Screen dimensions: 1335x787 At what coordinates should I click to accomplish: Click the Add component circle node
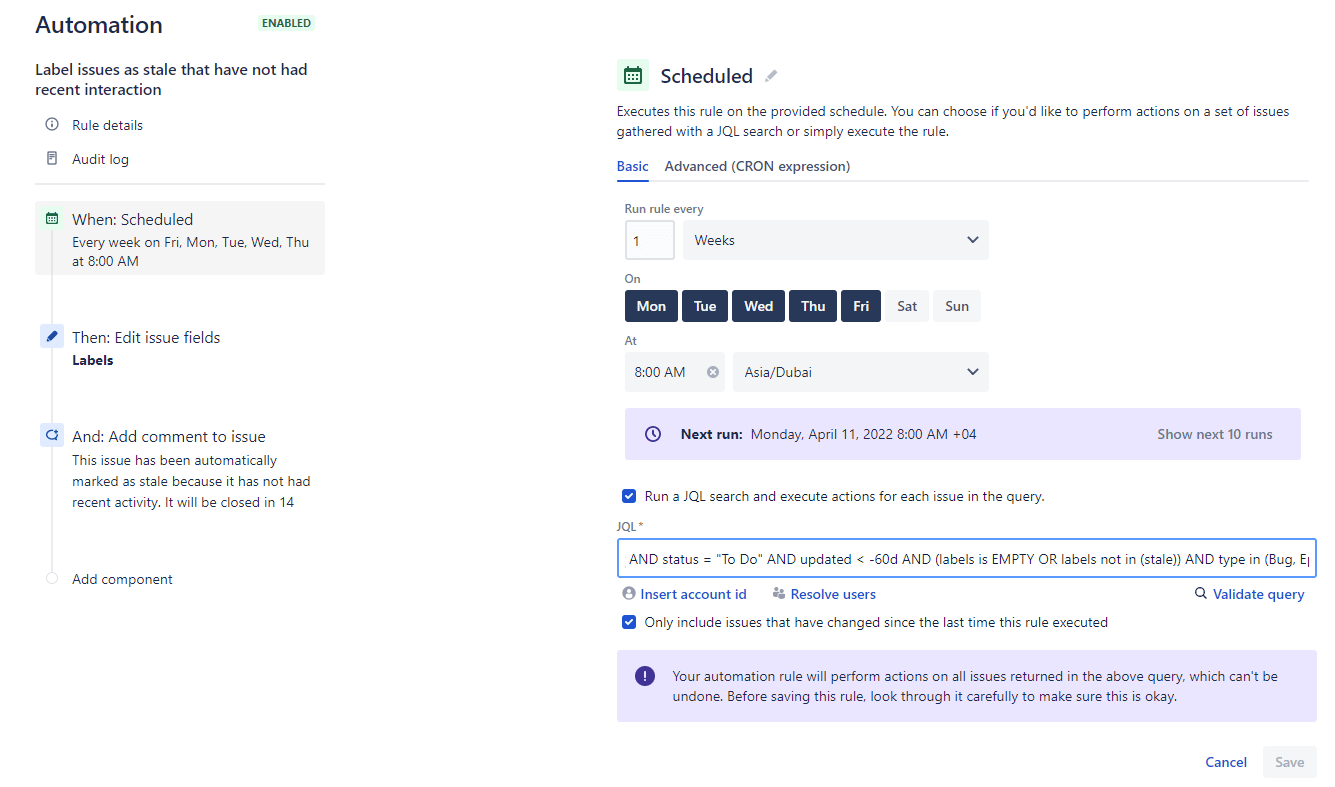click(x=52, y=579)
